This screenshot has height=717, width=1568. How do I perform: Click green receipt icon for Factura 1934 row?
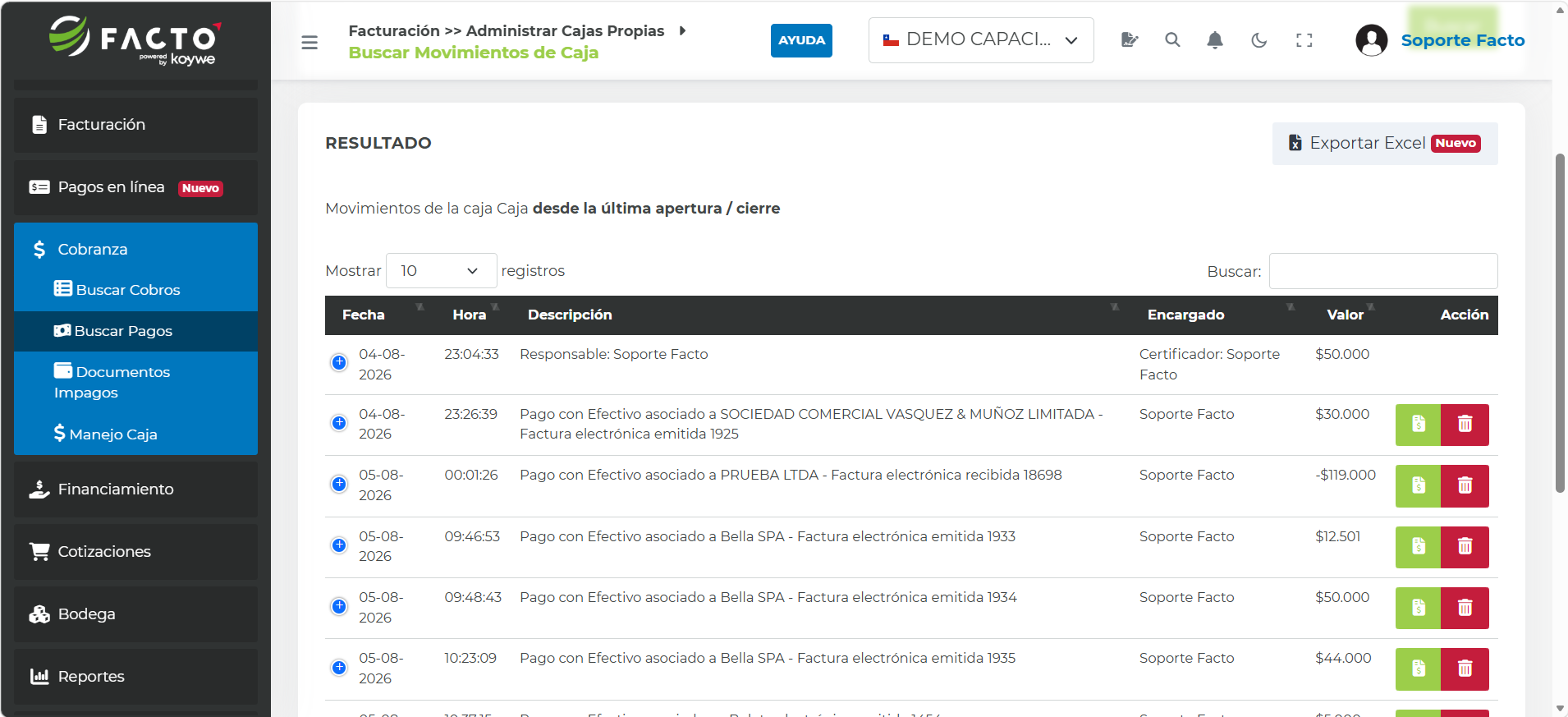(1418, 608)
